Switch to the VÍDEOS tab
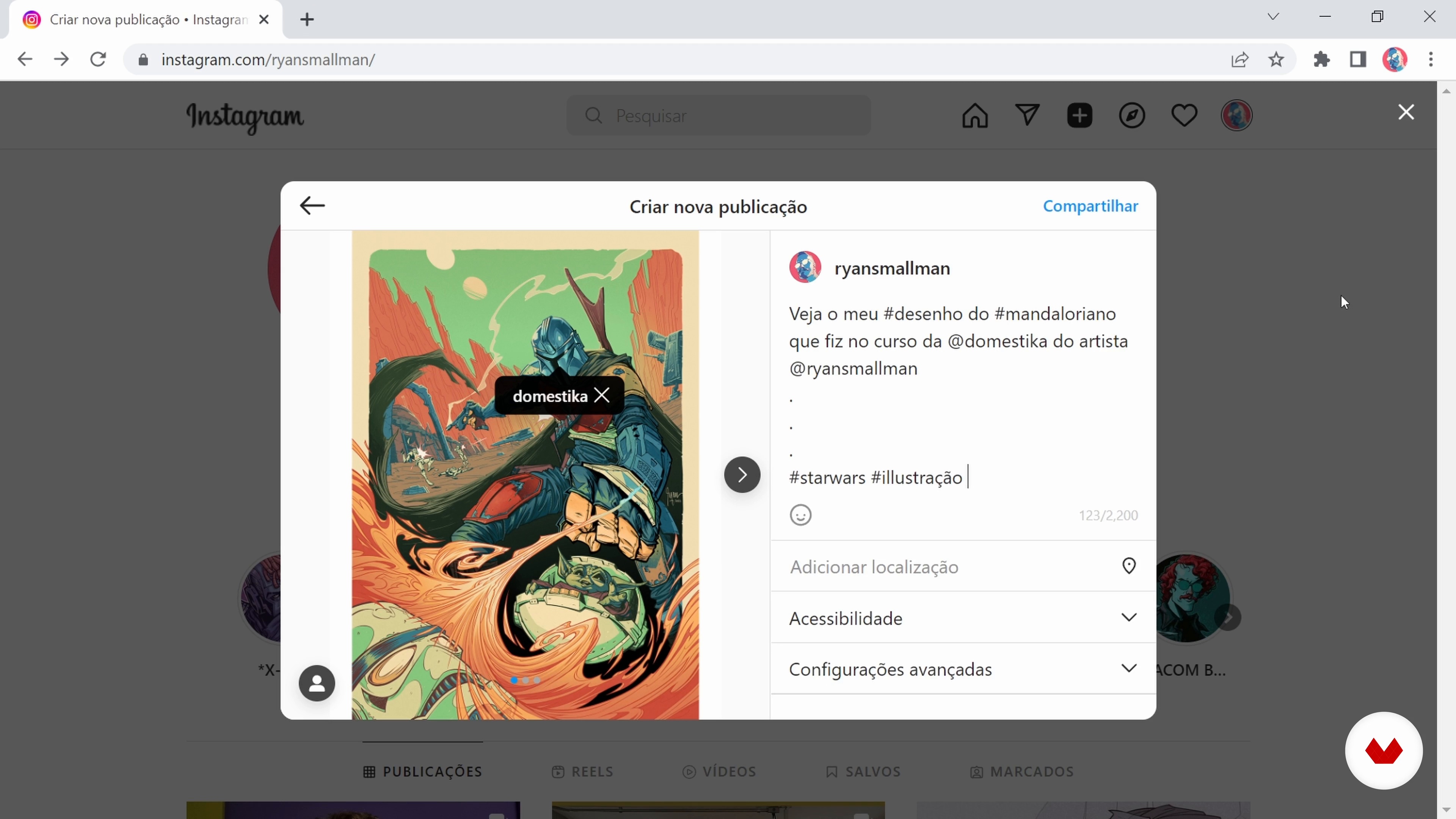Viewport: 1456px width, 819px height. tap(719, 772)
